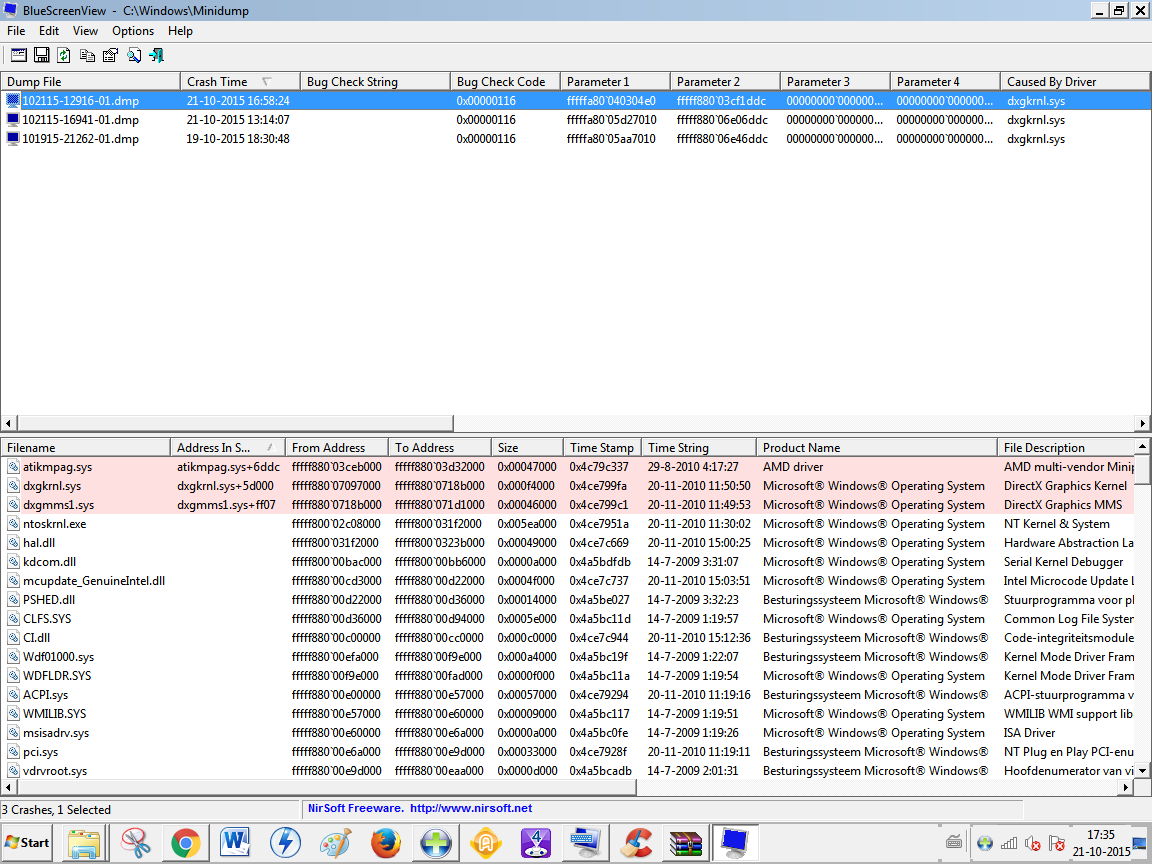Launch the Snipping Tool from the taskbar
Screen dimensions: 1152x864
136,842
